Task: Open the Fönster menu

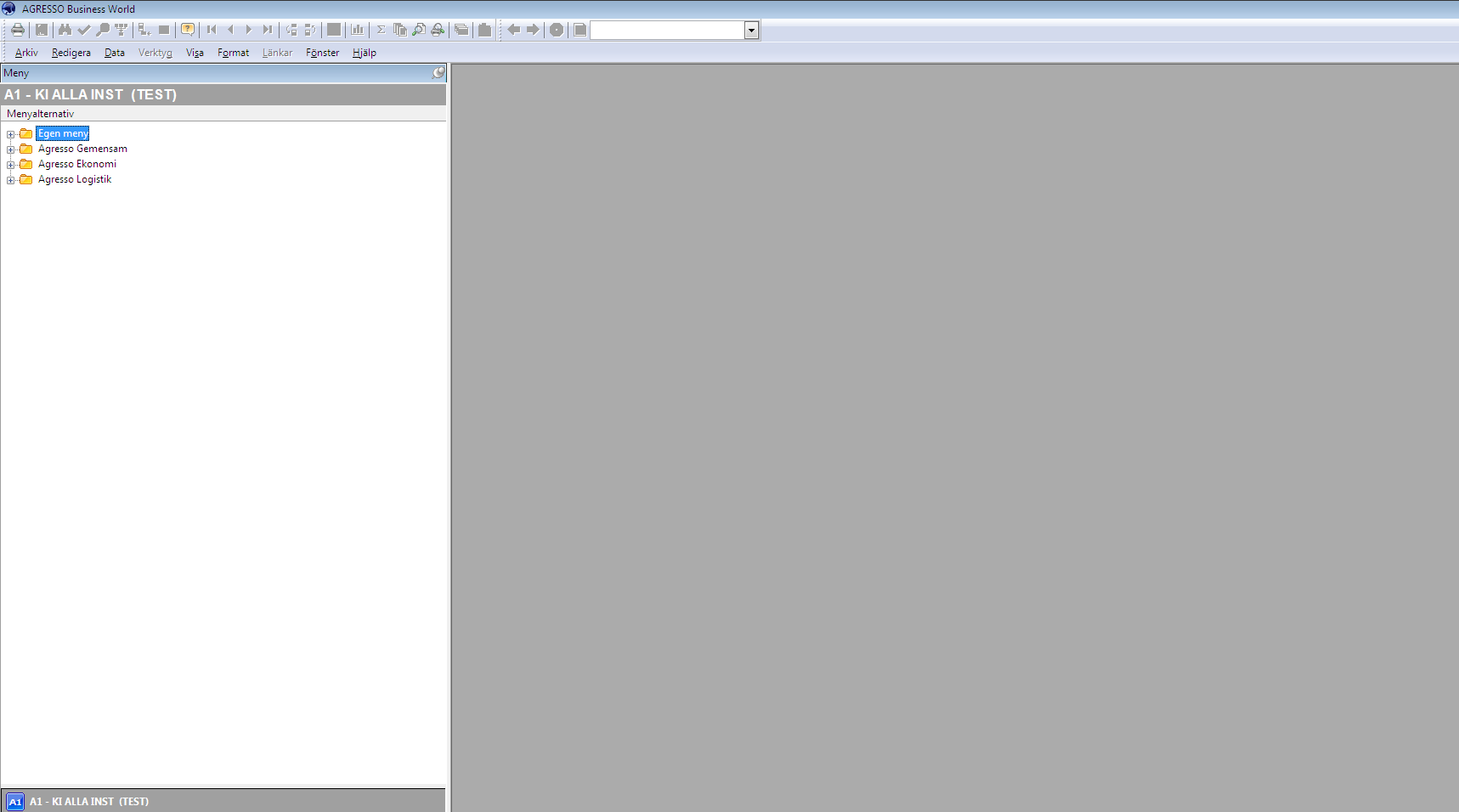Action: (323, 53)
